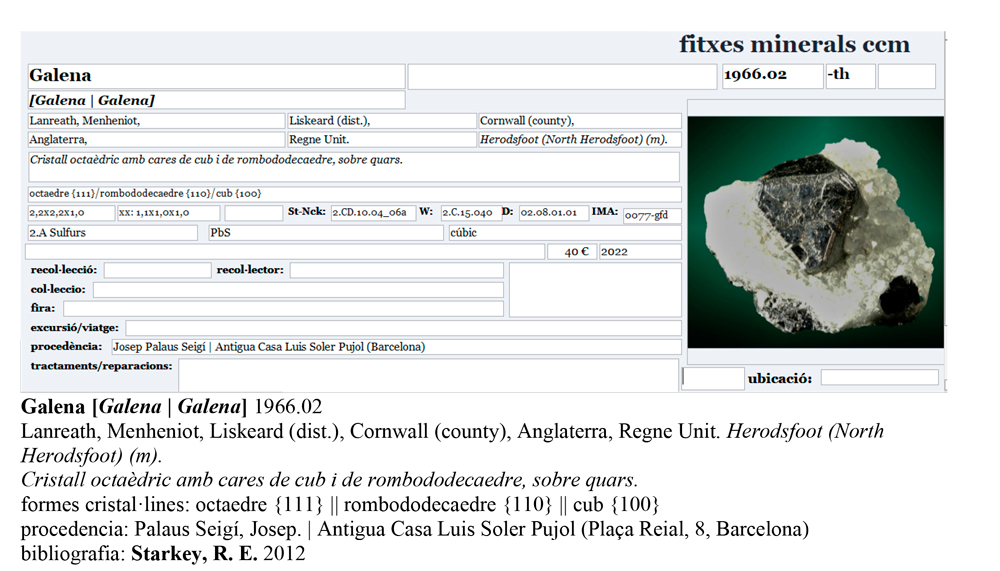Screen dimensions: 1000x571
Task: Select the Regne Unit. country field
Action: coord(381,139)
